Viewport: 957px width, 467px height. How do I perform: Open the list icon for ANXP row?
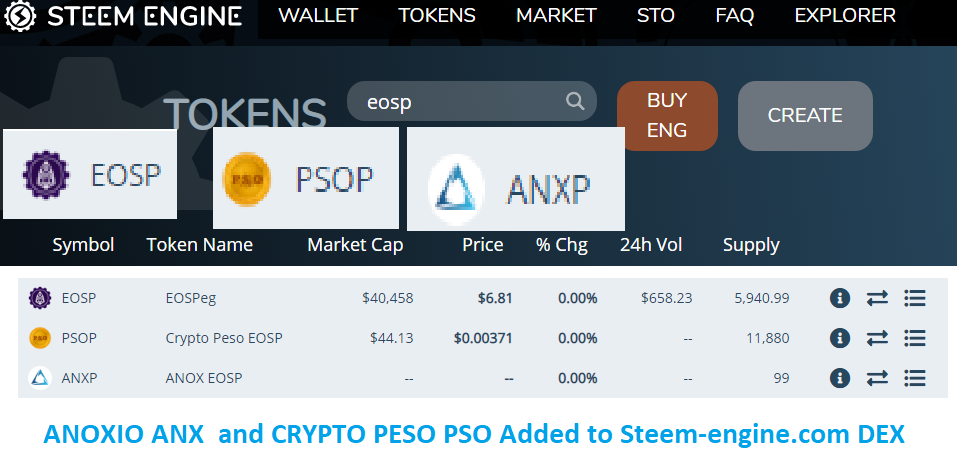click(914, 378)
